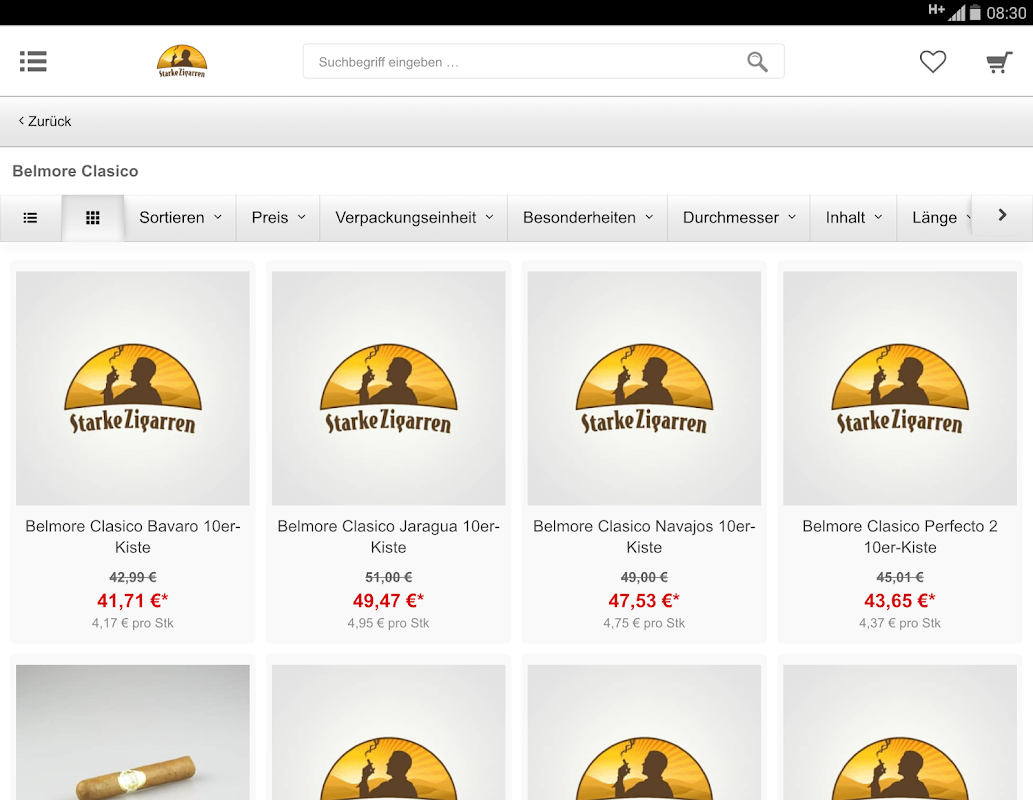1033x800 pixels.
Task: Open the cigar photo product thumbnail
Action: point(132,732)
